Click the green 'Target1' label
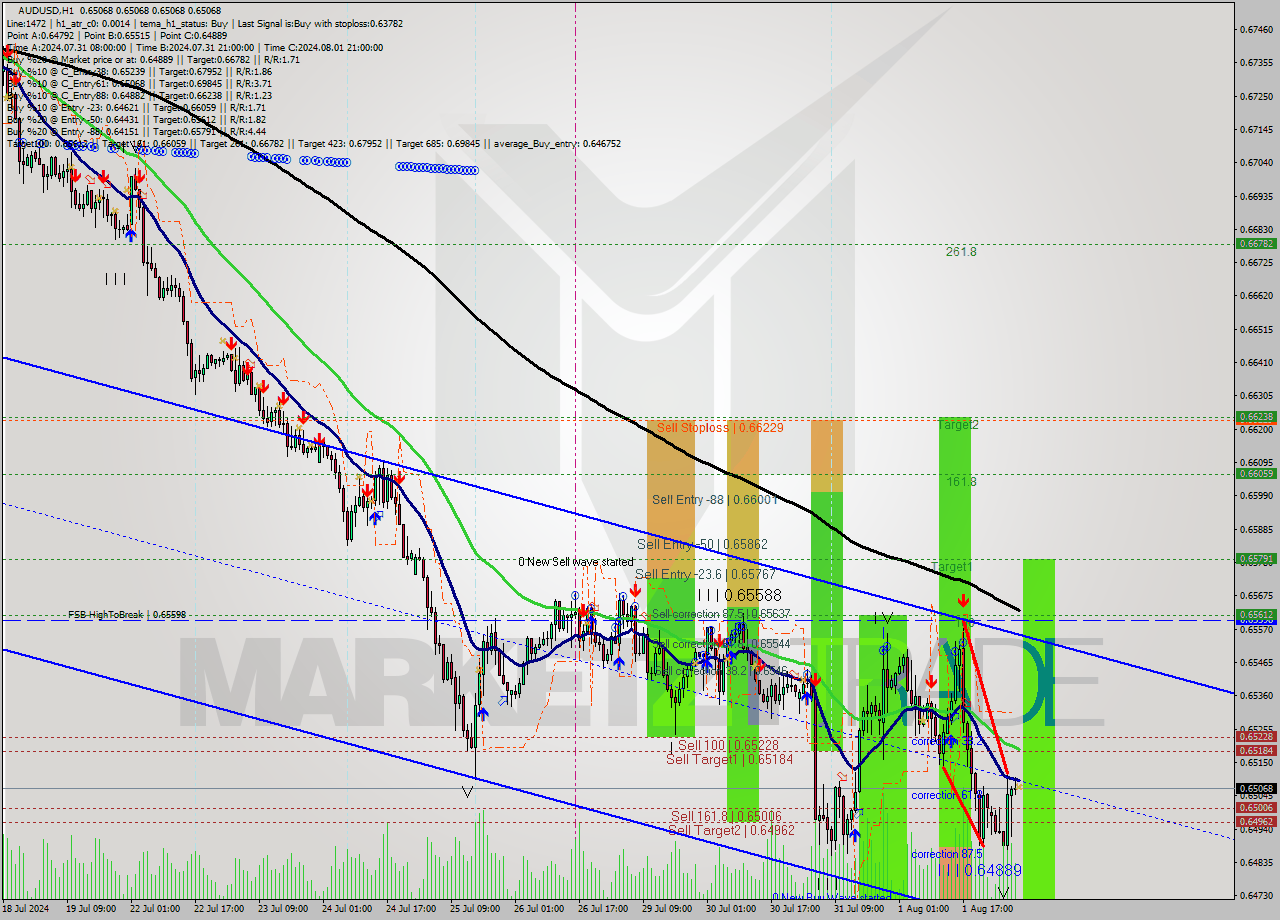The image size is (1280, 920). 951,567
